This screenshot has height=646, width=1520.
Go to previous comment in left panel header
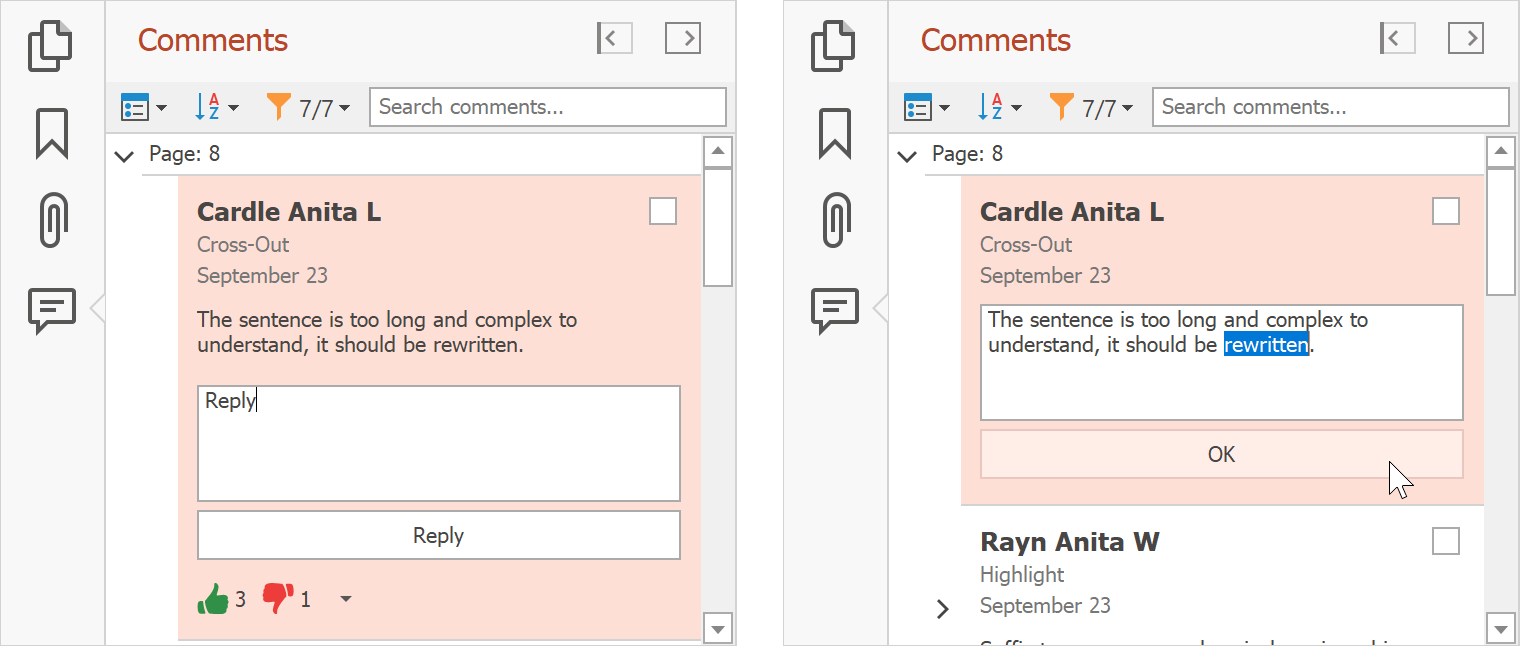614,39
